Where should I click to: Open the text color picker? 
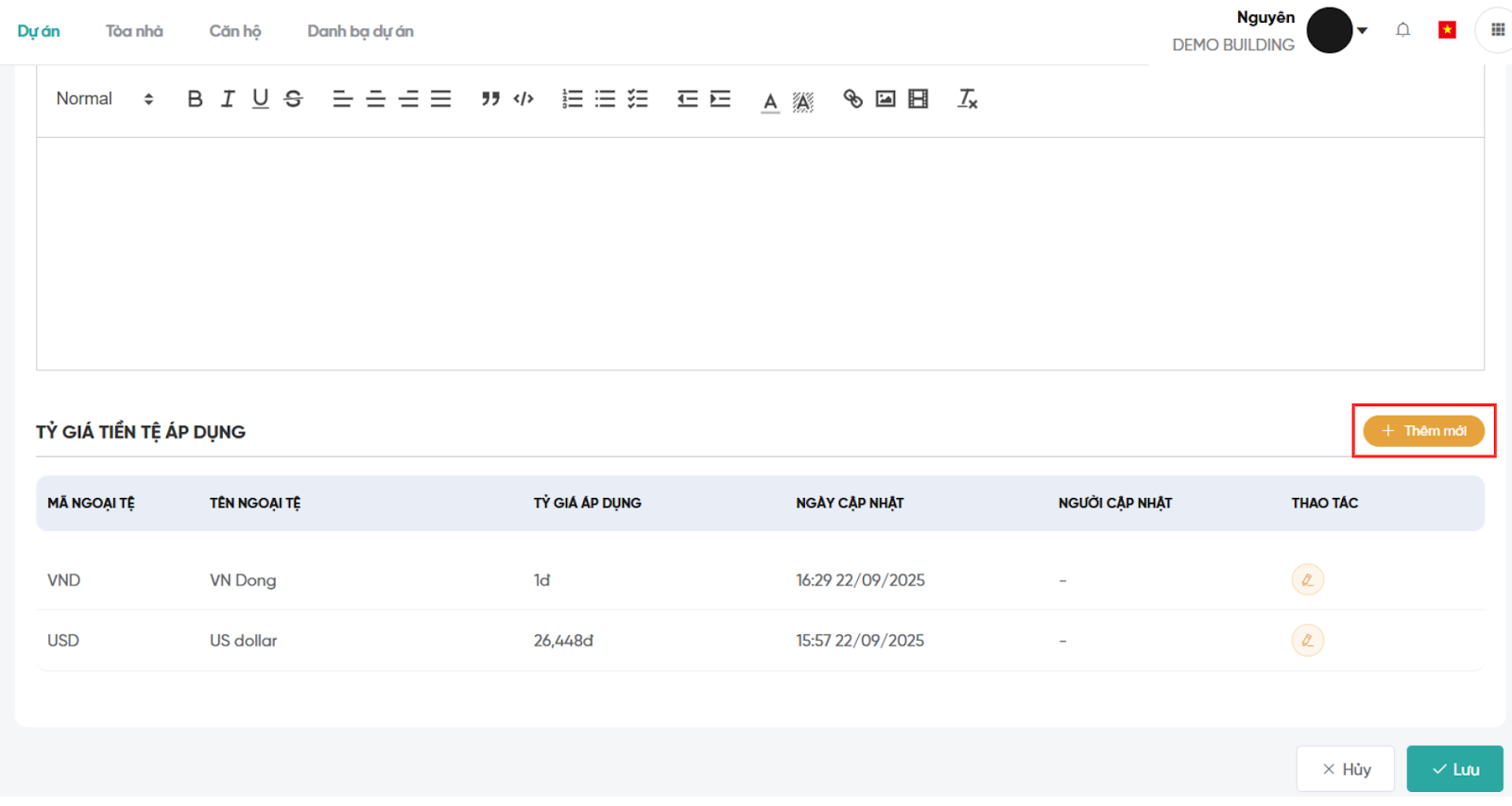coord(770,101)
